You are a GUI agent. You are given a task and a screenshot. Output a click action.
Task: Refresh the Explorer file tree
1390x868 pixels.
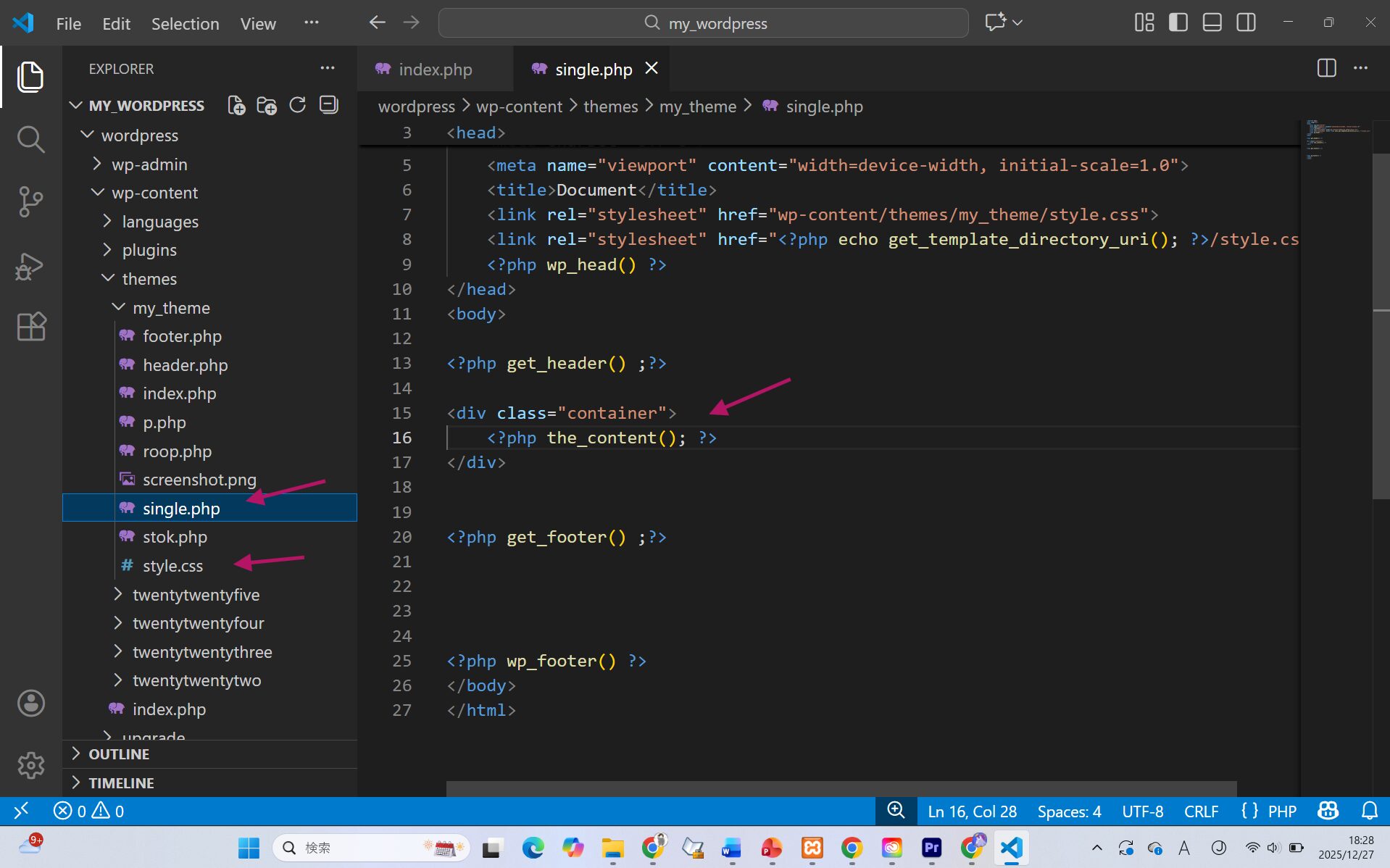pyautogui.click(x=298, y=106)
